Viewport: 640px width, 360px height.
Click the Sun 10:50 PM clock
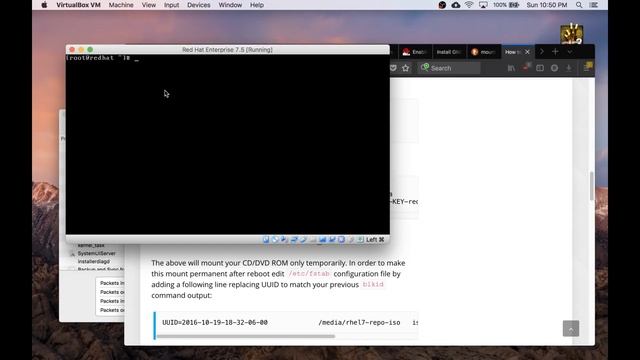click(547, 5)
